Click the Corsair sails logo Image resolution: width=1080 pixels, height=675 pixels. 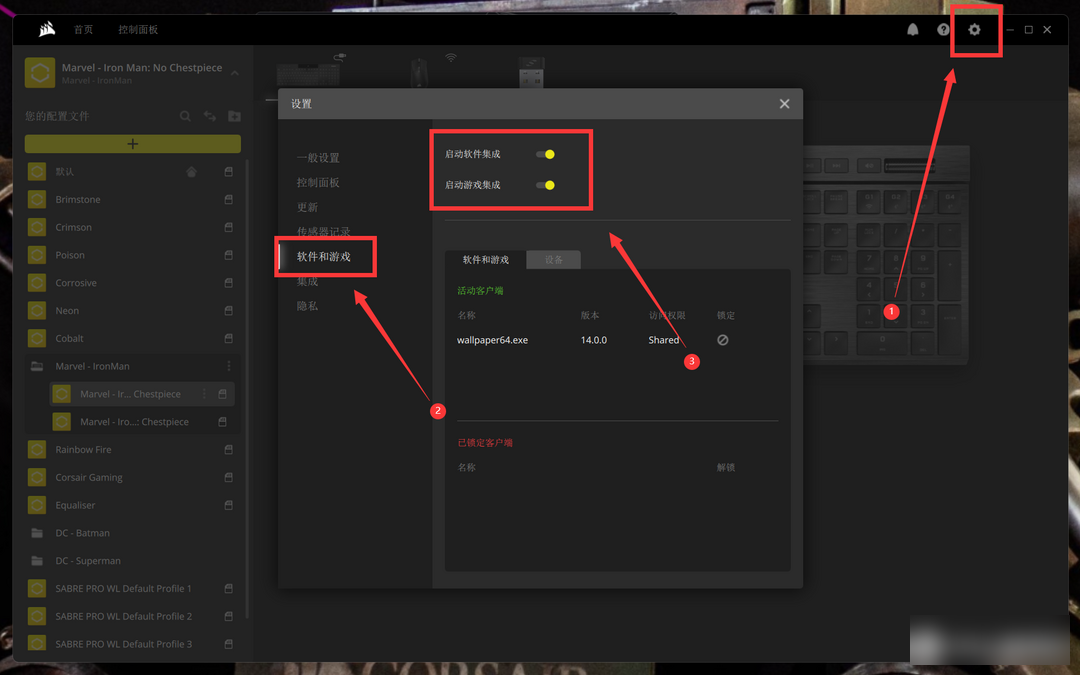47,29
